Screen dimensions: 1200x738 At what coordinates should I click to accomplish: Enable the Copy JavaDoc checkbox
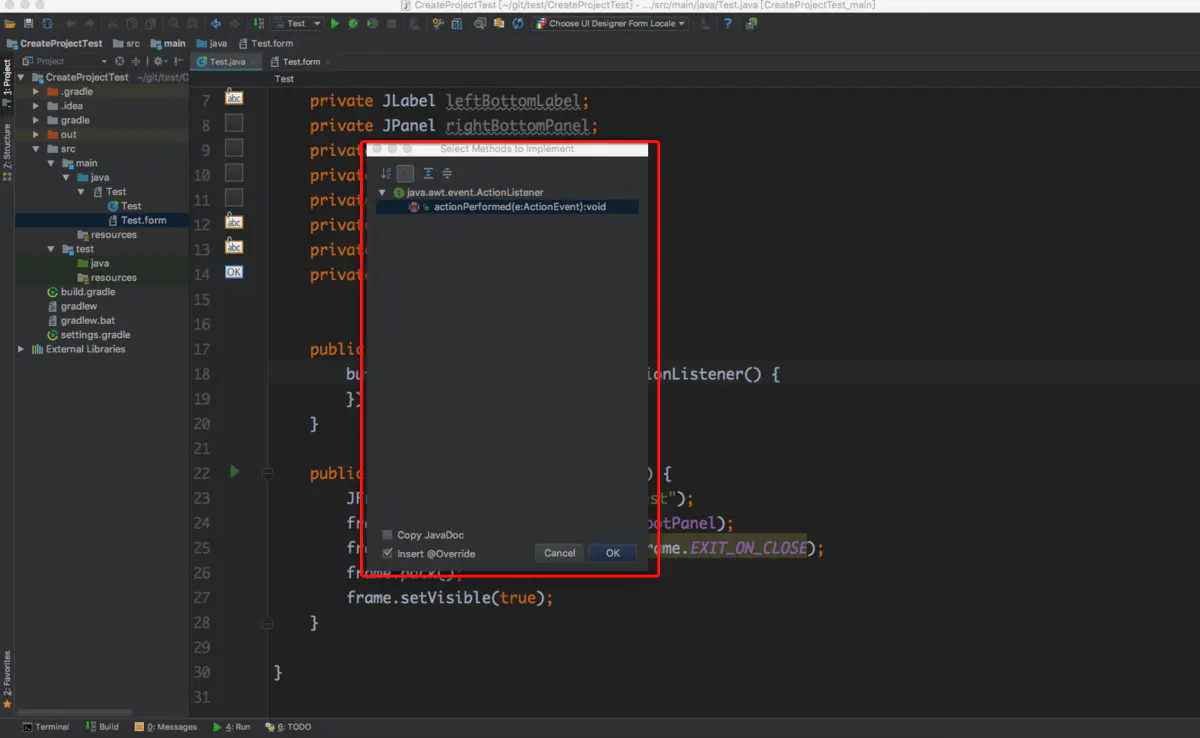click(x=388, y=535)
